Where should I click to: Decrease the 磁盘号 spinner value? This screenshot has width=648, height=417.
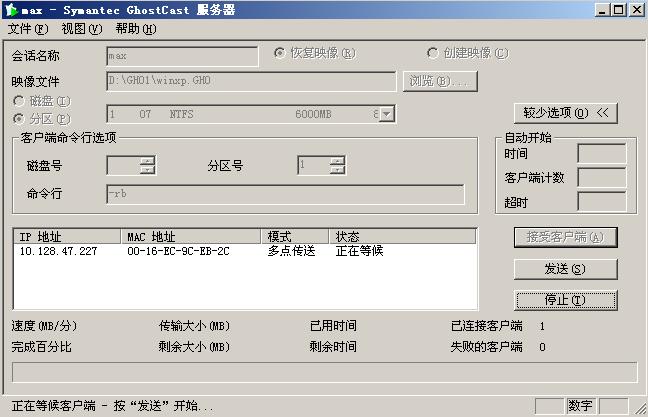click(x=148, y=169)
